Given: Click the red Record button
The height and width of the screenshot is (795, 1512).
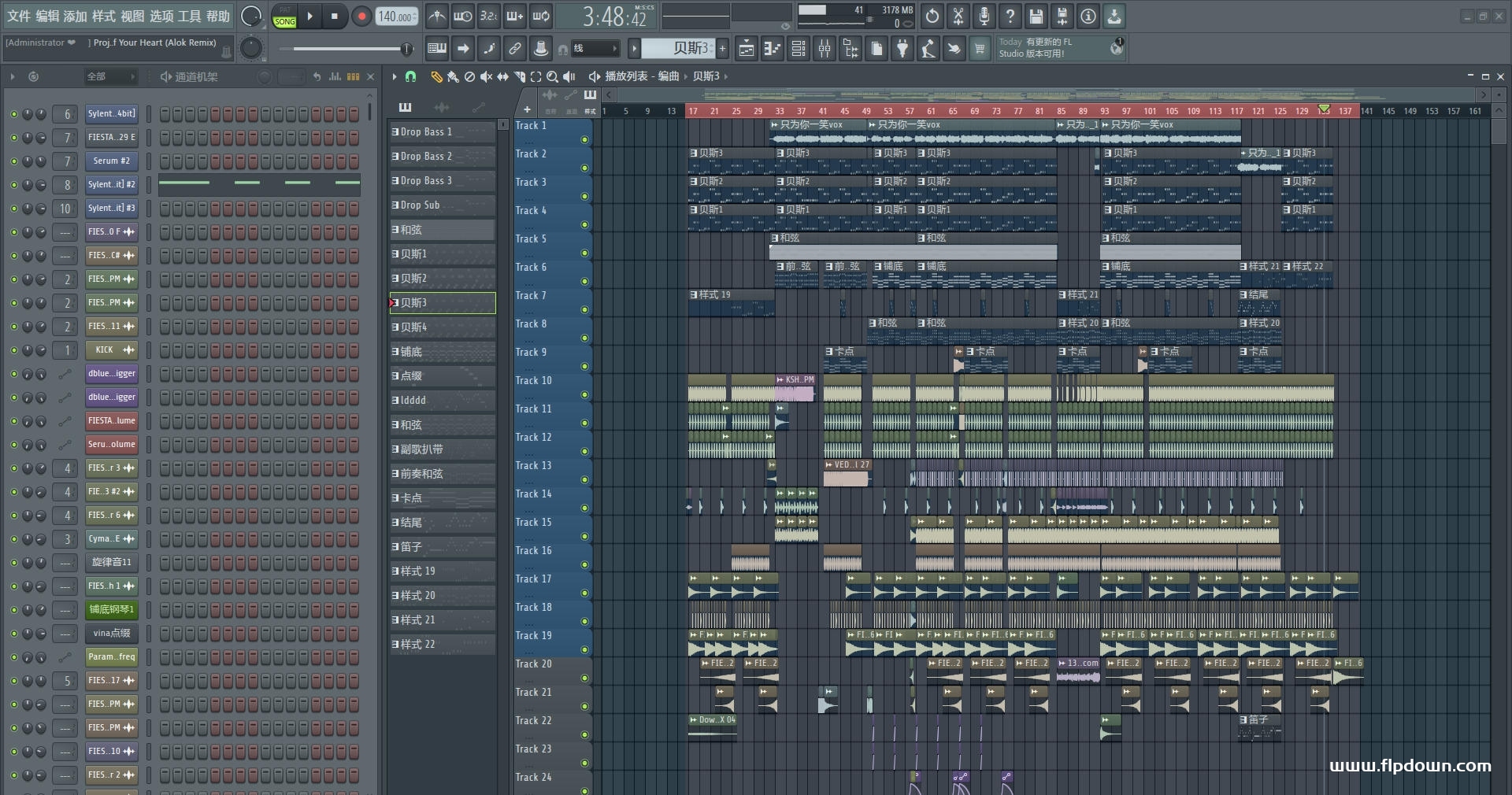Looking at the screenshot, I should pos(361,17).
